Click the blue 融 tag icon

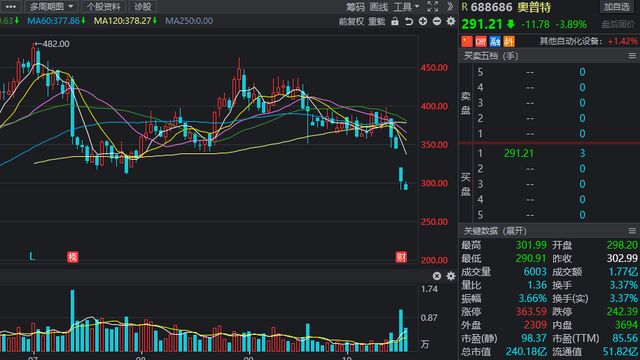[x=495, y=41]
